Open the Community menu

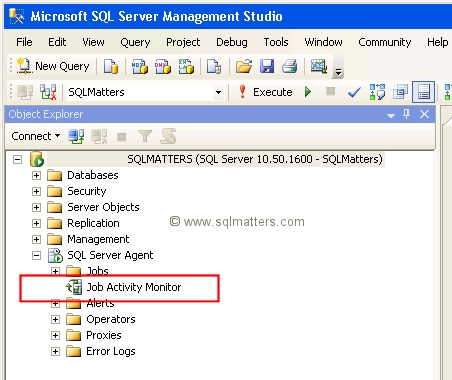[385, 42]
